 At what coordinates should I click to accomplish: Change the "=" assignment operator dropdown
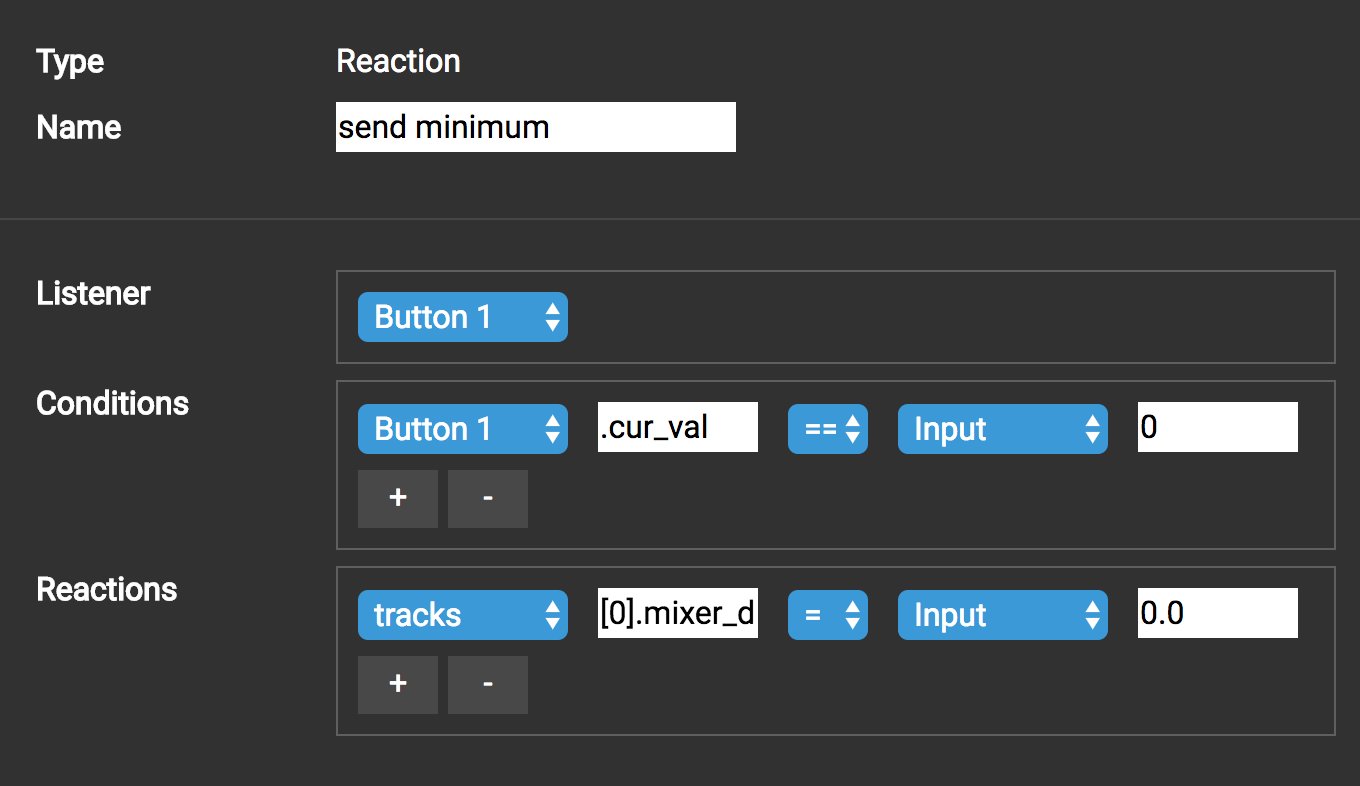click(x=827, y=615)
